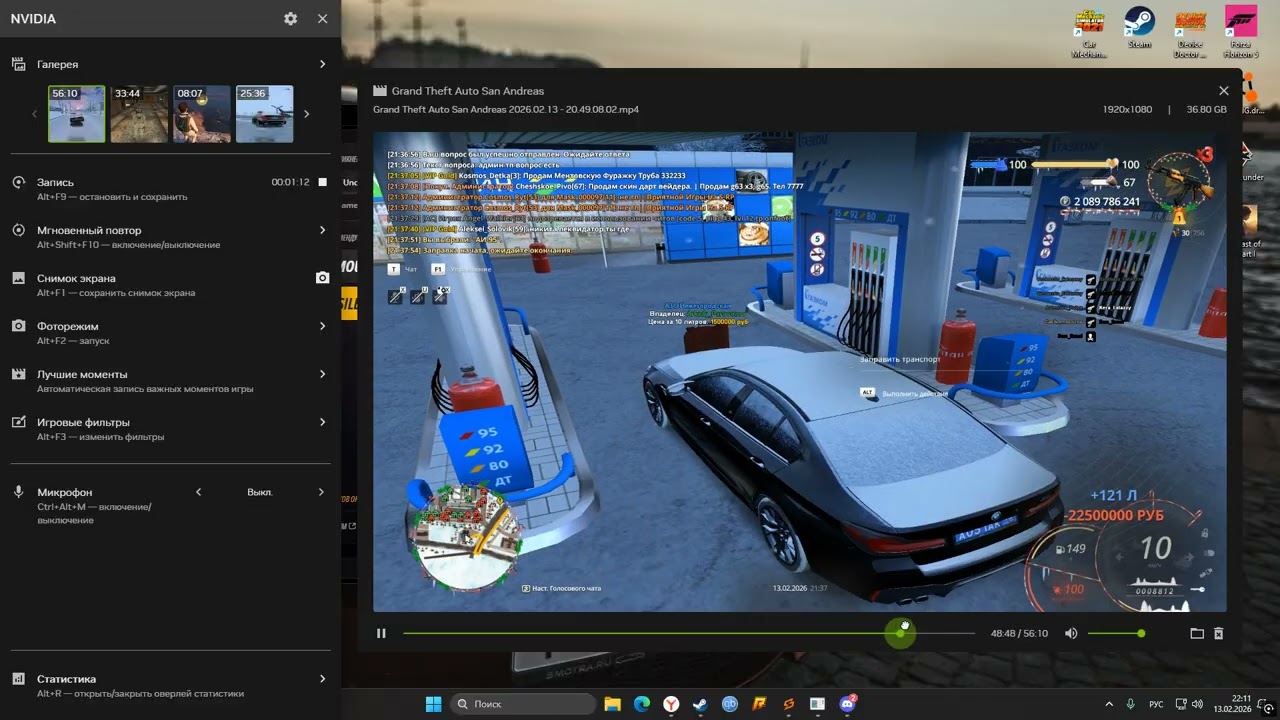Viewport: 1280px width, 720px height.
Task: Click the Снимок экрана picture icon
Action: coord(18,278)
